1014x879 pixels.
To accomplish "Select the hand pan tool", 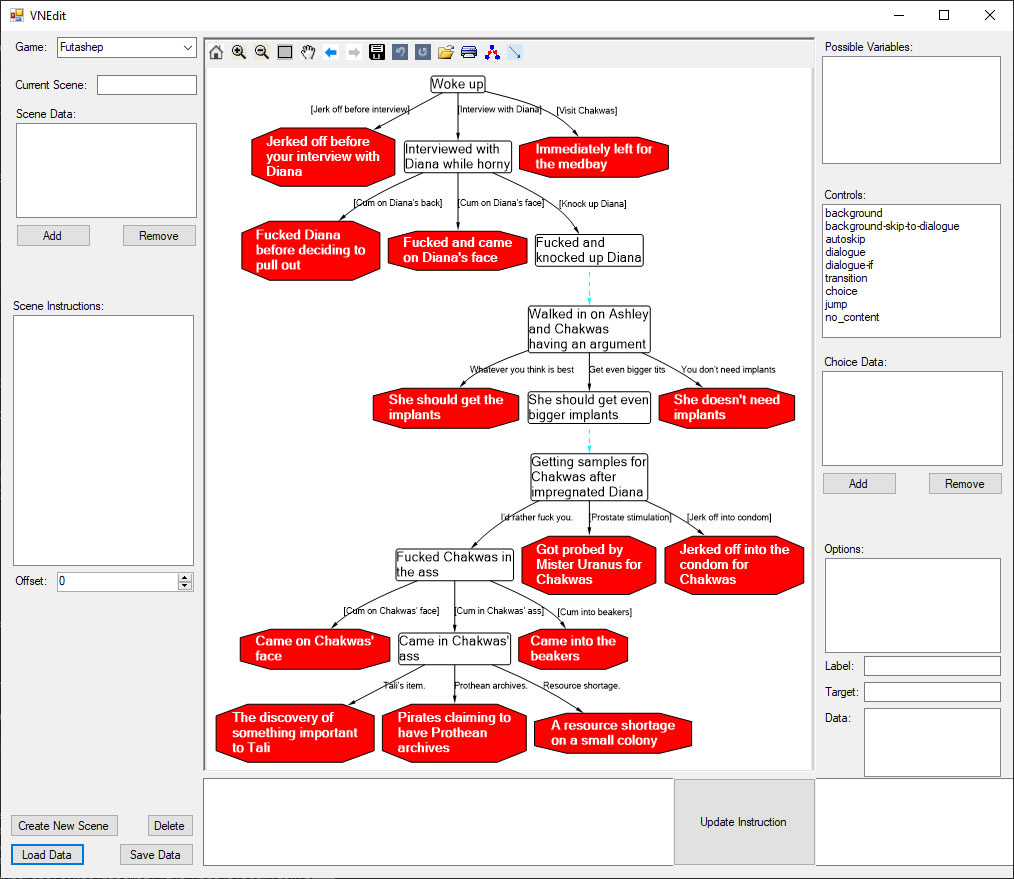I will (x=308, y=52).
